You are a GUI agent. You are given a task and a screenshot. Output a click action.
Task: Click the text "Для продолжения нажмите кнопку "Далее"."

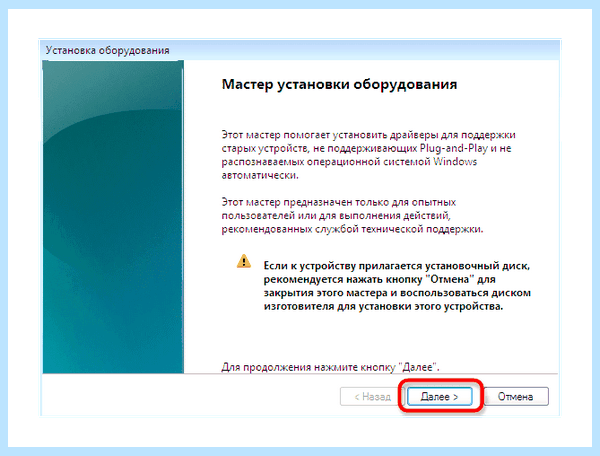330,367
